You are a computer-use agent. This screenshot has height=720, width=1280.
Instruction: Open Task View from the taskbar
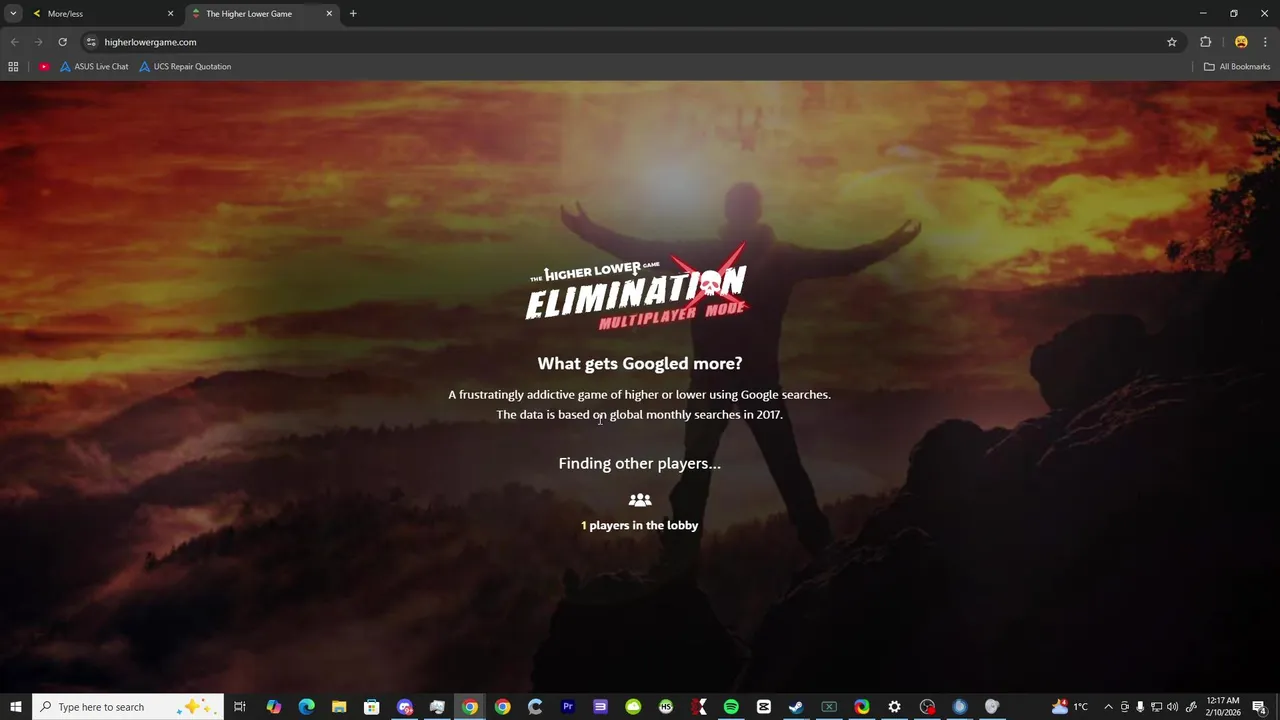click(x=240, y=707)
